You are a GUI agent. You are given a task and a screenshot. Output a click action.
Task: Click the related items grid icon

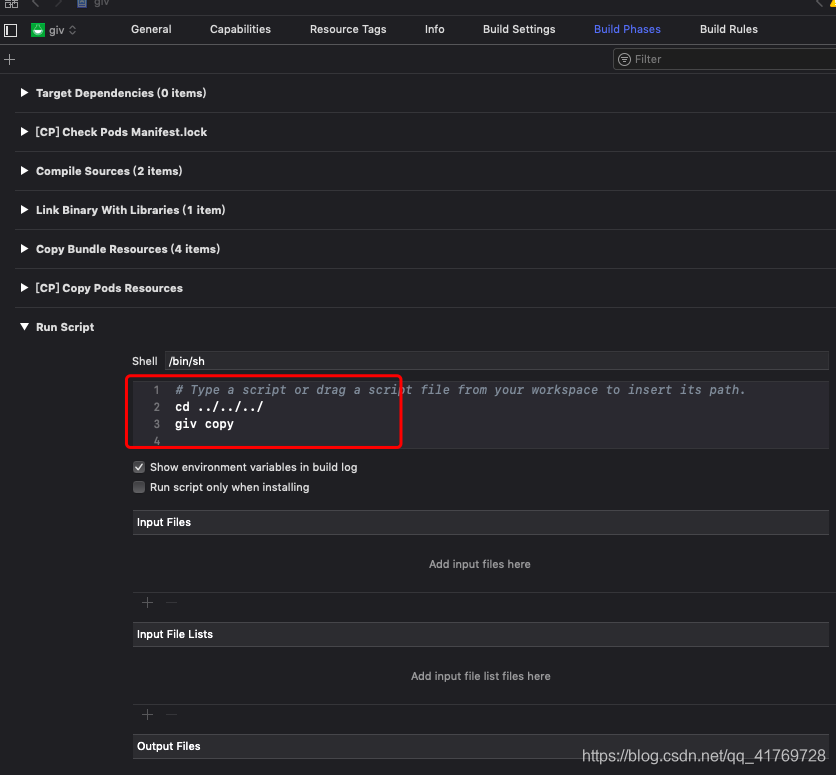[13, 5]
